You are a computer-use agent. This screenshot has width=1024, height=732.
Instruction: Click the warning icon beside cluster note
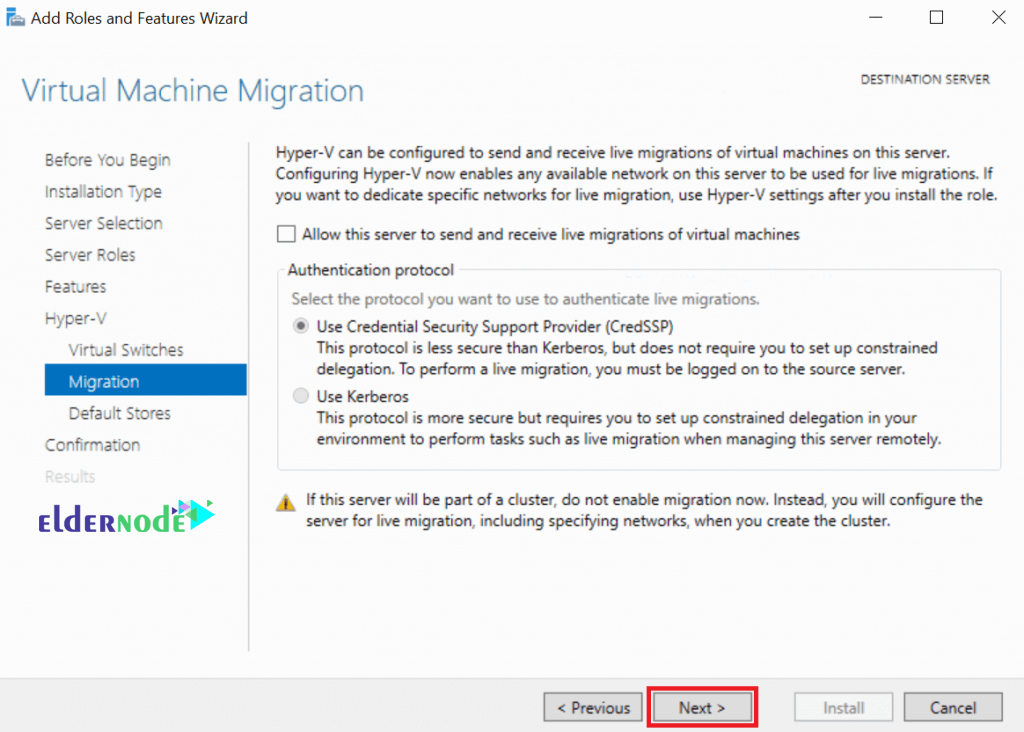point(285,502)
